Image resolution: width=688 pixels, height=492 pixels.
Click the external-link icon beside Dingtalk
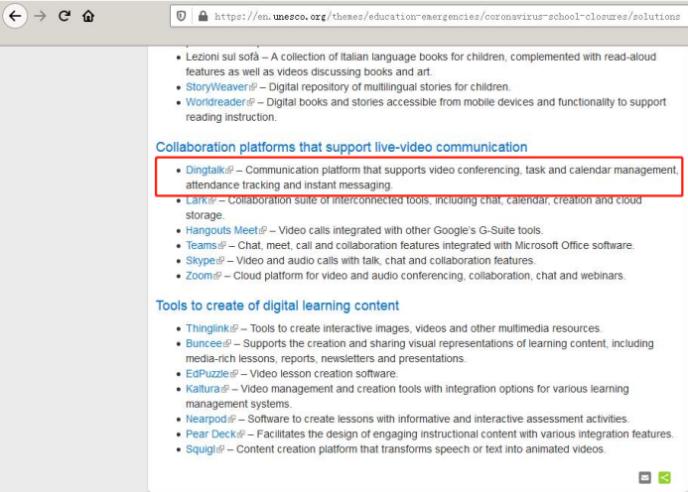tap(229, 170)
